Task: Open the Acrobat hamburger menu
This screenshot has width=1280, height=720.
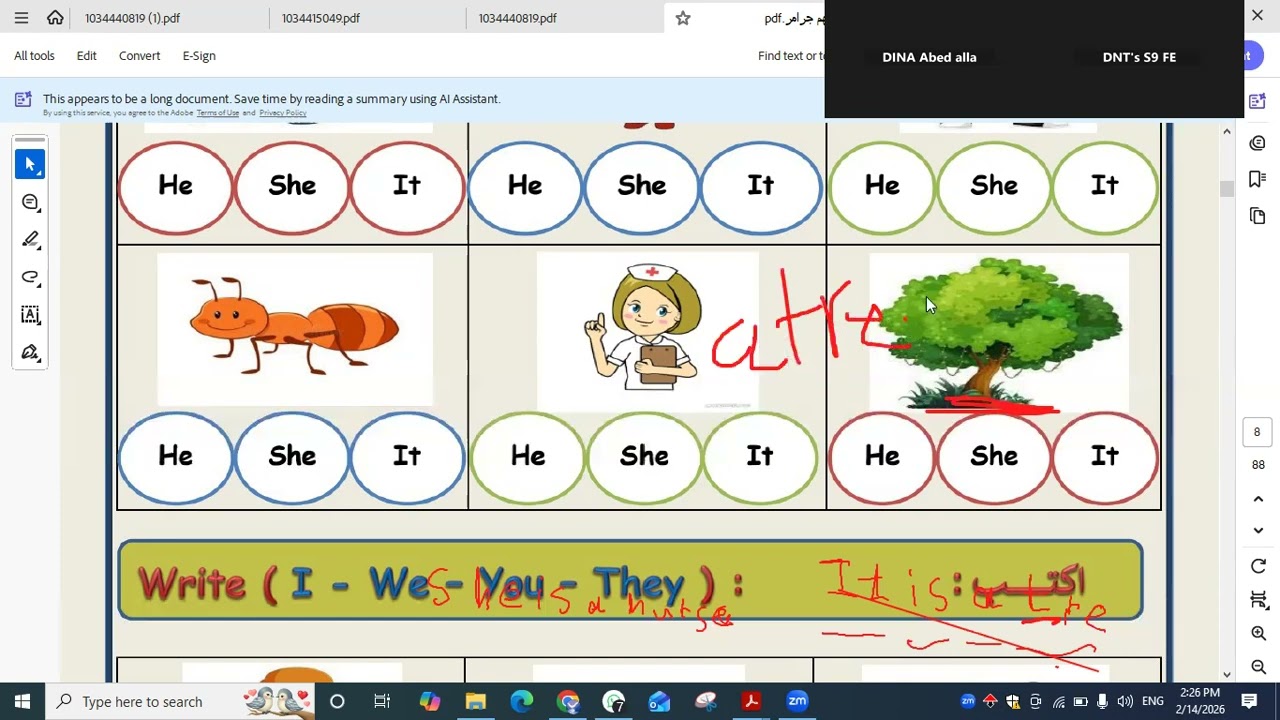Action: pyautogui.click(x=21, y=18)
